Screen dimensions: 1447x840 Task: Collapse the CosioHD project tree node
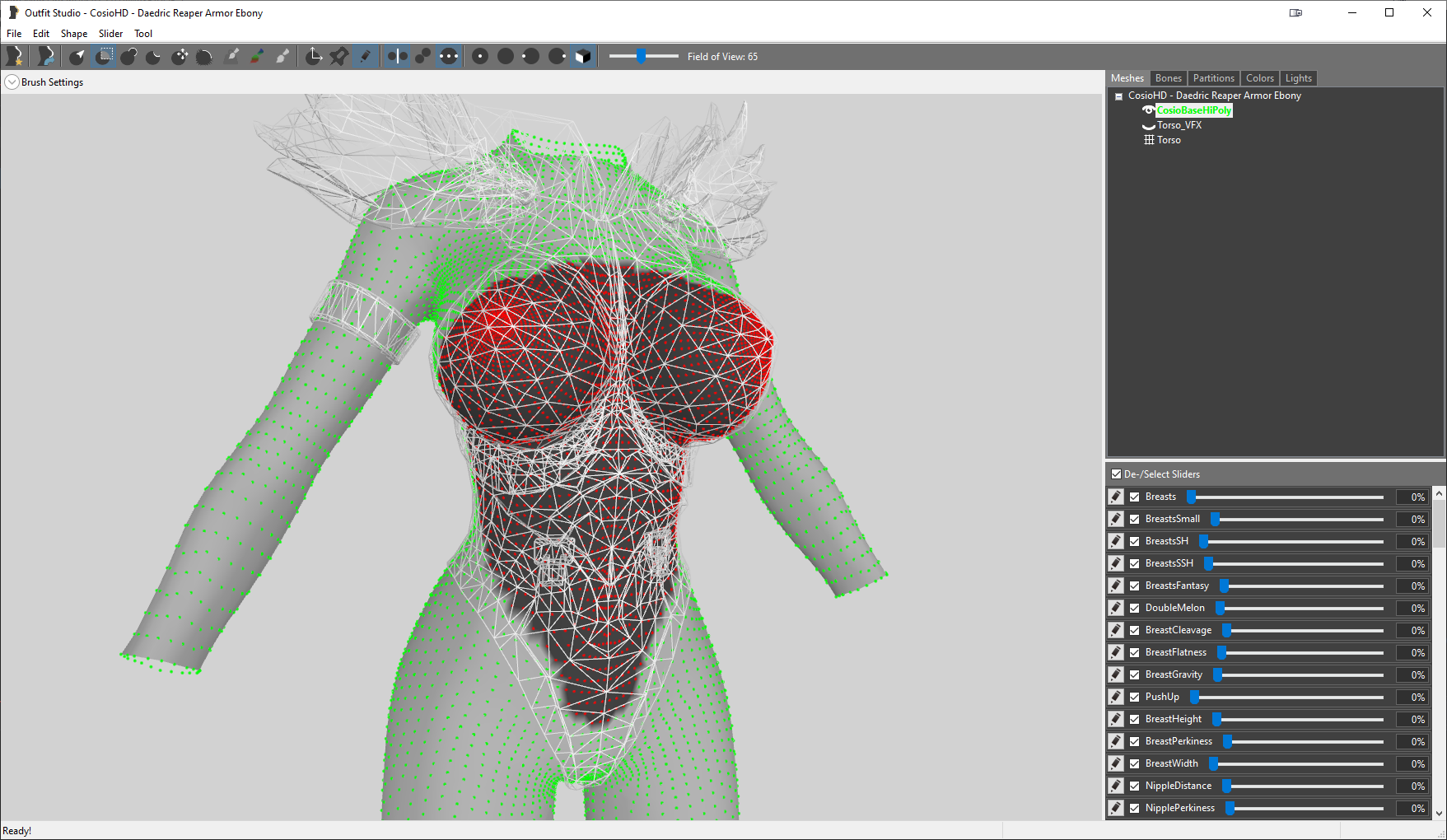point(1118,96)
